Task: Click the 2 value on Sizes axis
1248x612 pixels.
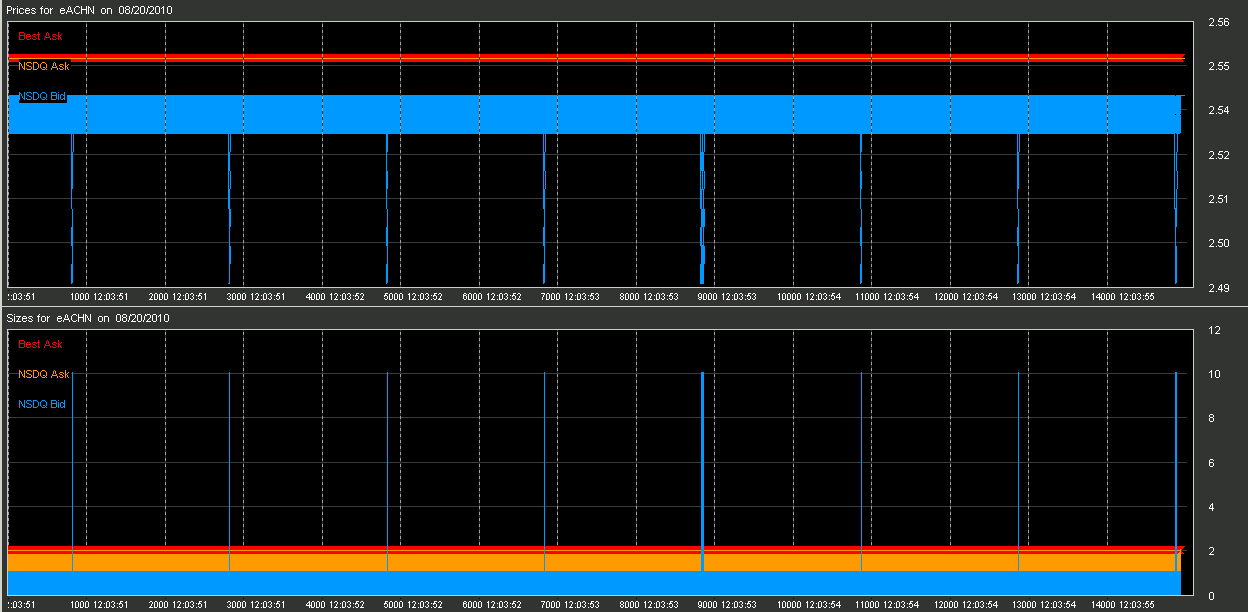Action: pyautogui.click(x=1210, y=552)
